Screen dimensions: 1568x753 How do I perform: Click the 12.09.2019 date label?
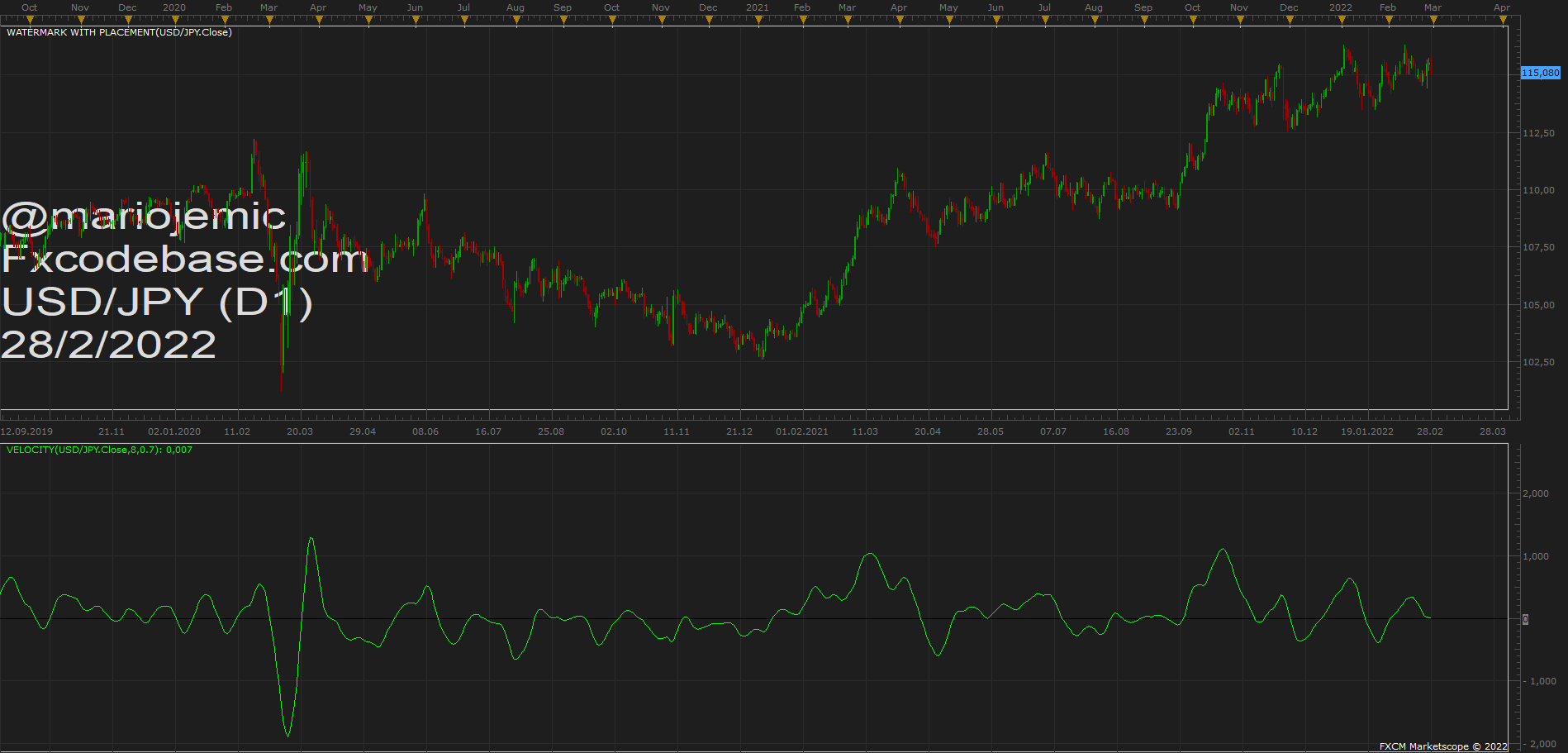(26, 431)
